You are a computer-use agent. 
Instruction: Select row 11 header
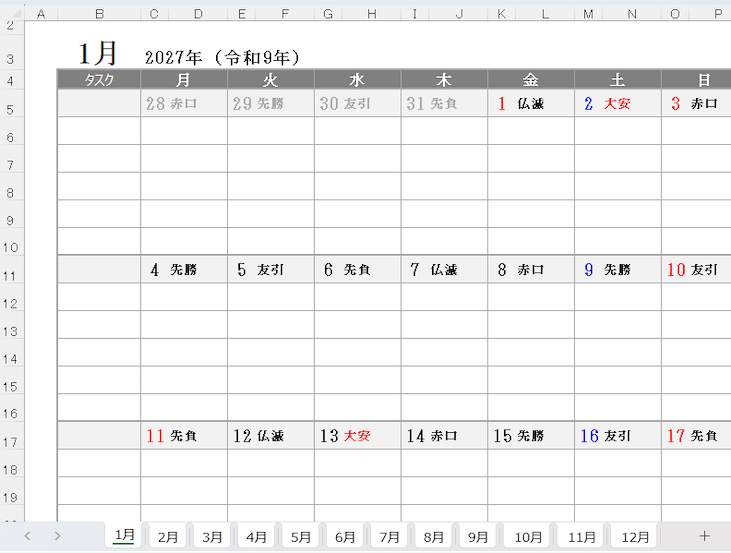click(x=10, y=270)
